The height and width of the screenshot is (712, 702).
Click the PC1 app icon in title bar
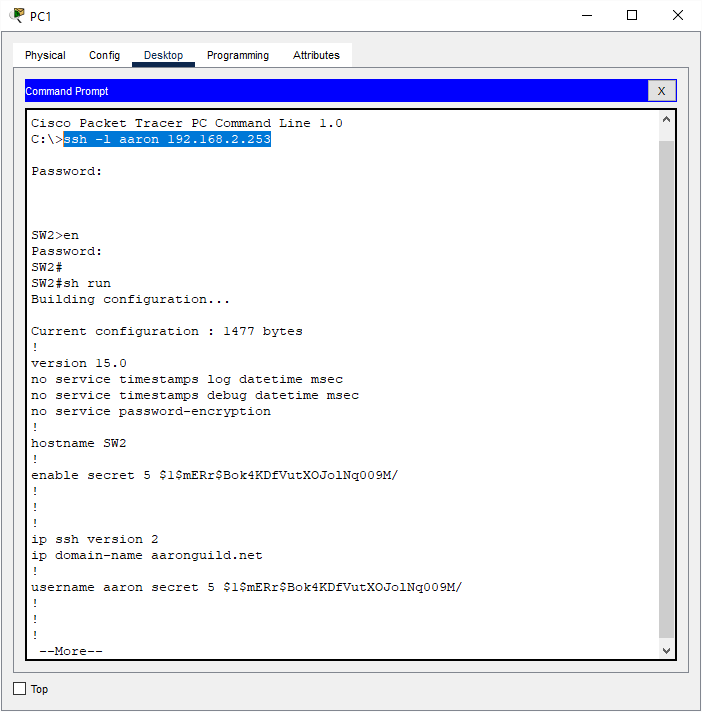coord(17,15)
